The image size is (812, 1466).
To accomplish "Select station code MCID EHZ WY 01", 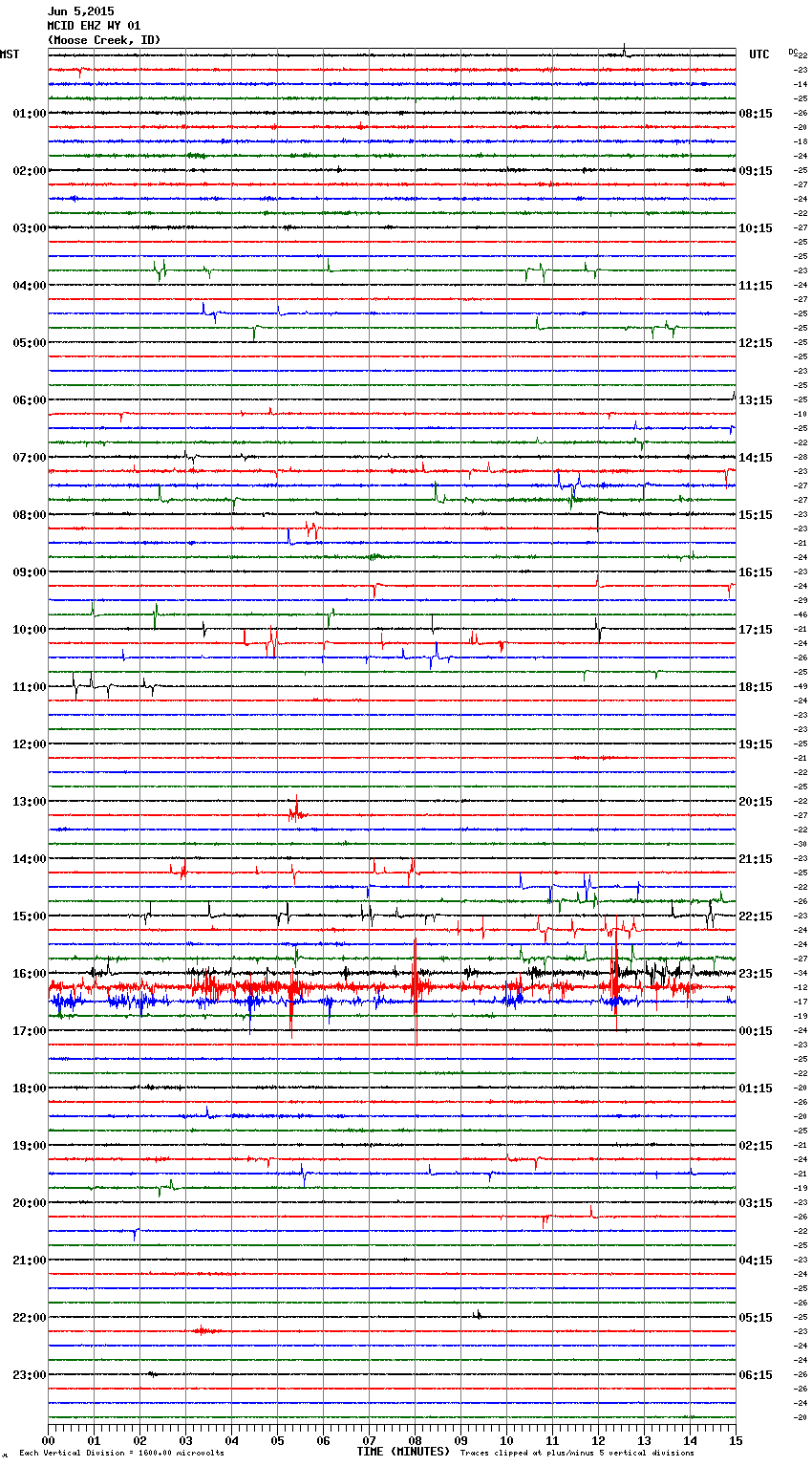I will (94, 26).
